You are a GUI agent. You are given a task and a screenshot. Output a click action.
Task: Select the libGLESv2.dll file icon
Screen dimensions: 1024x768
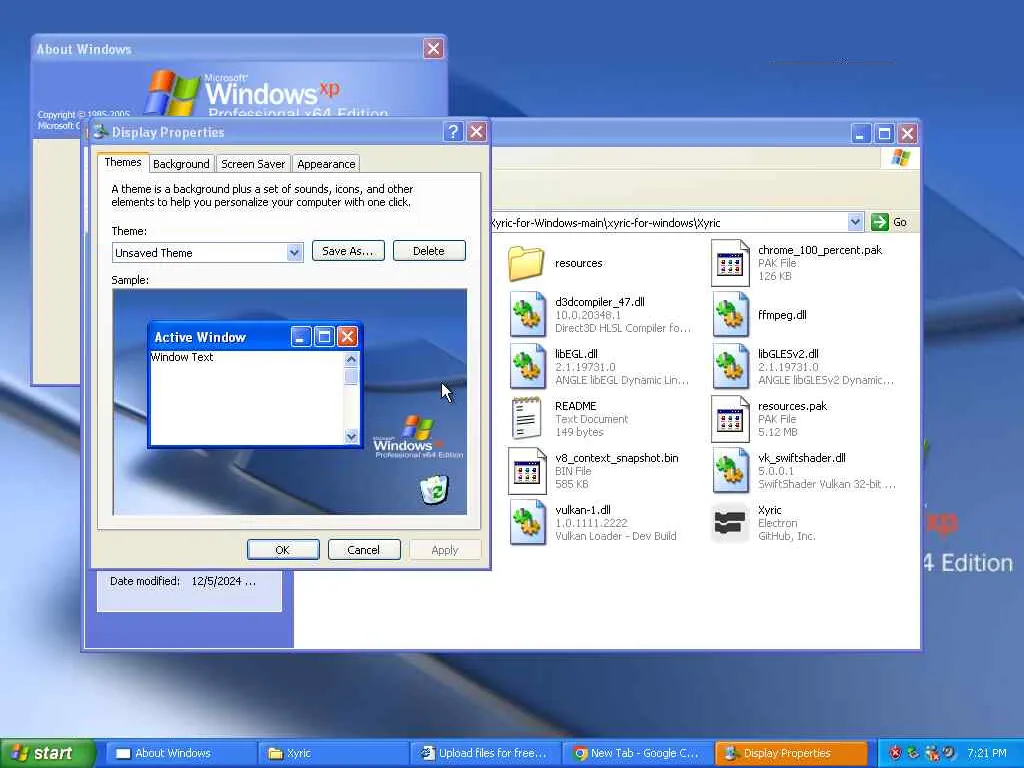[730, 367]
